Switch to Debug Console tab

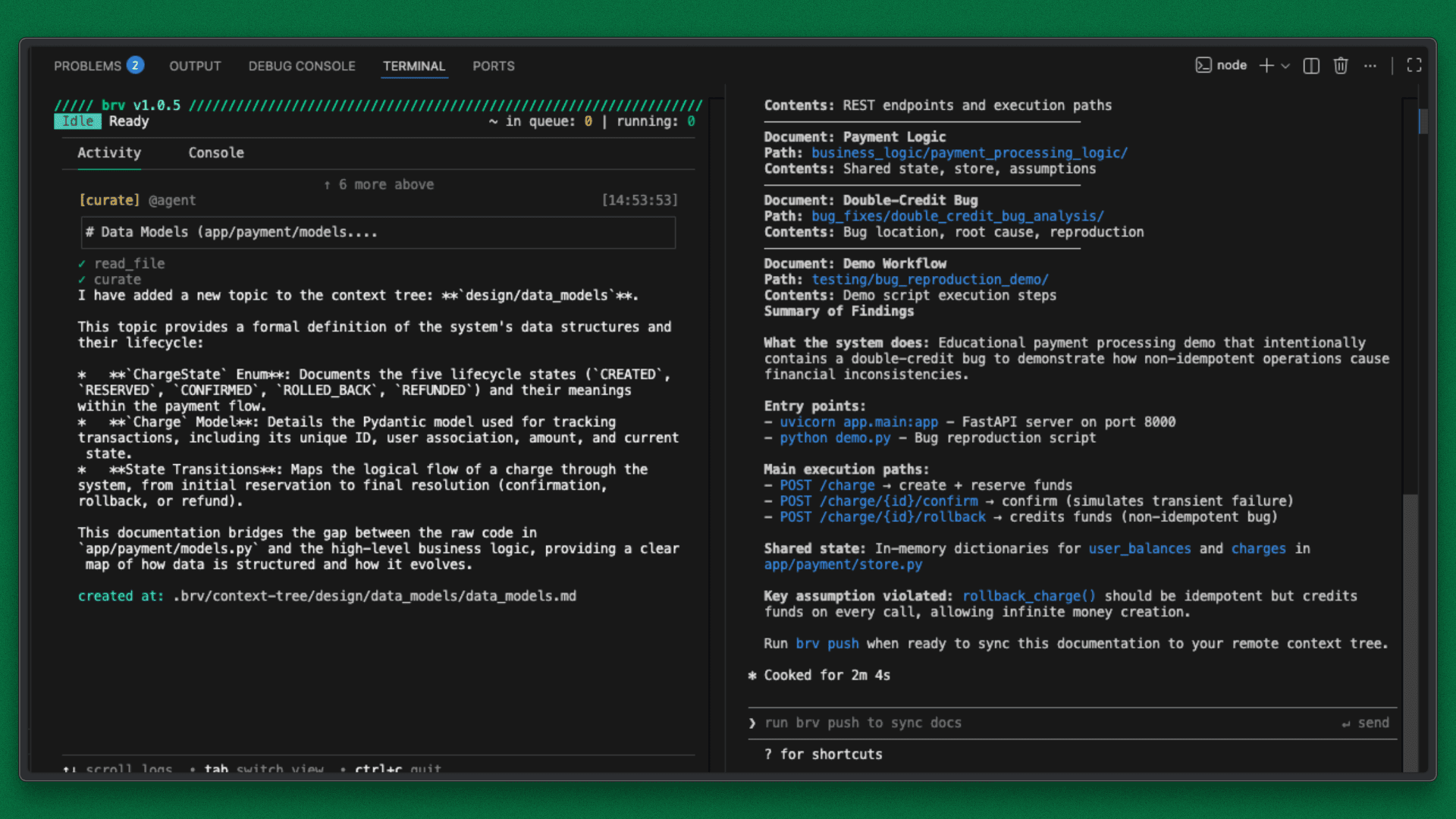[x=302, y=66]
